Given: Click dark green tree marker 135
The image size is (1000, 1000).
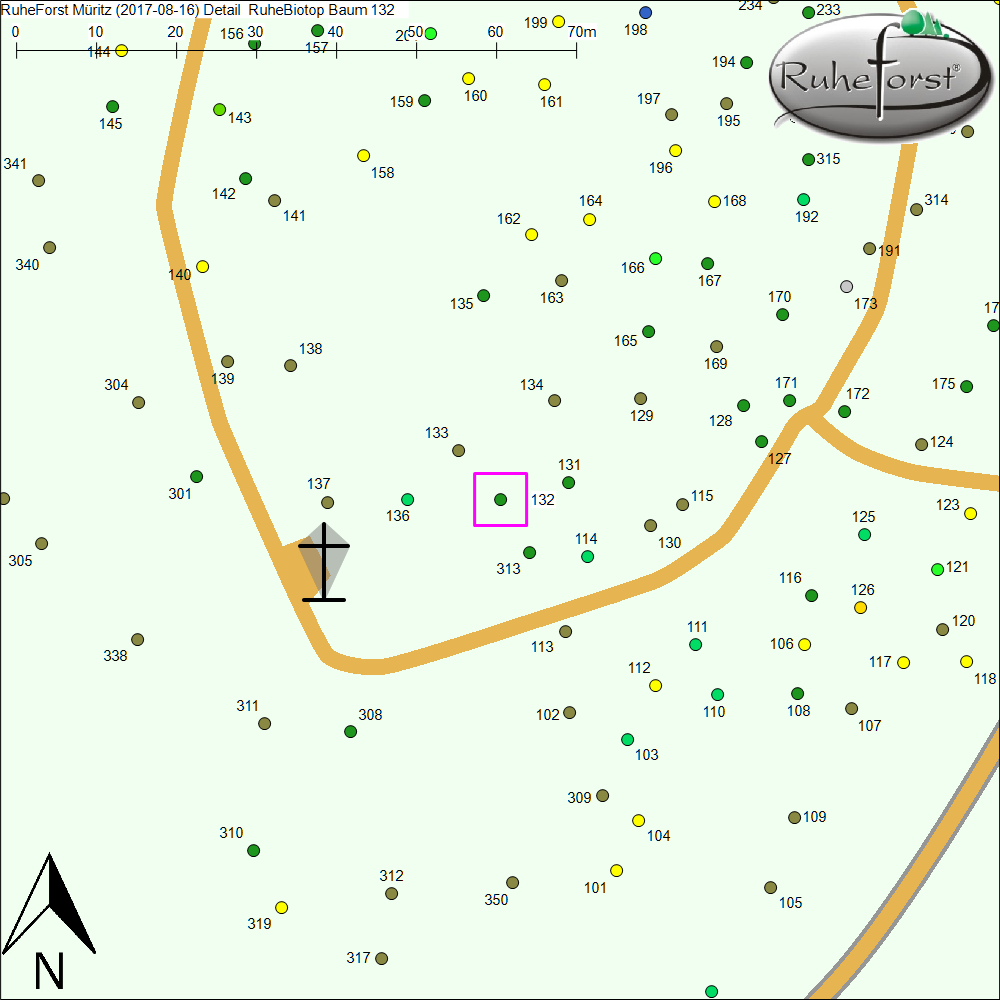Looking at the screenshot, I should pyautogui.click(x=483, y=295).
